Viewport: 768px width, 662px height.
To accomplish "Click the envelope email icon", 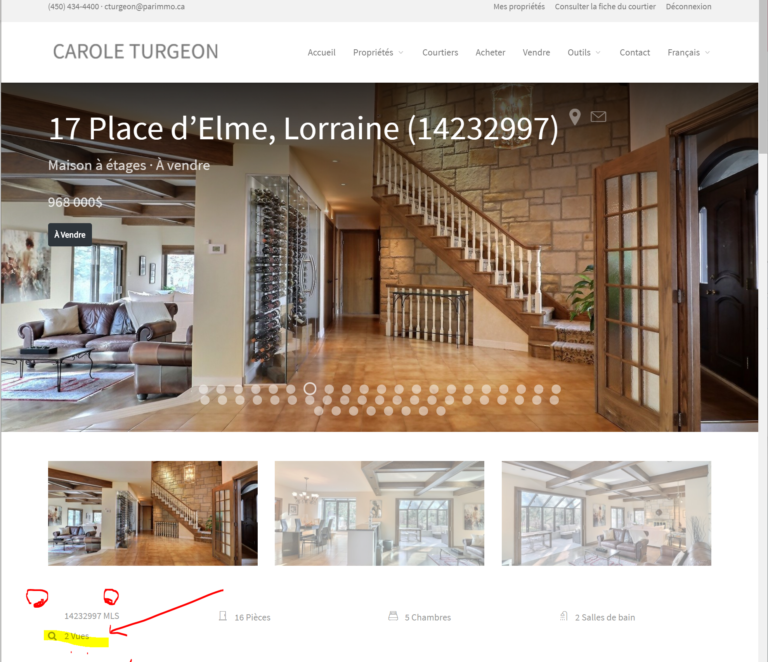I will point(598,117).
